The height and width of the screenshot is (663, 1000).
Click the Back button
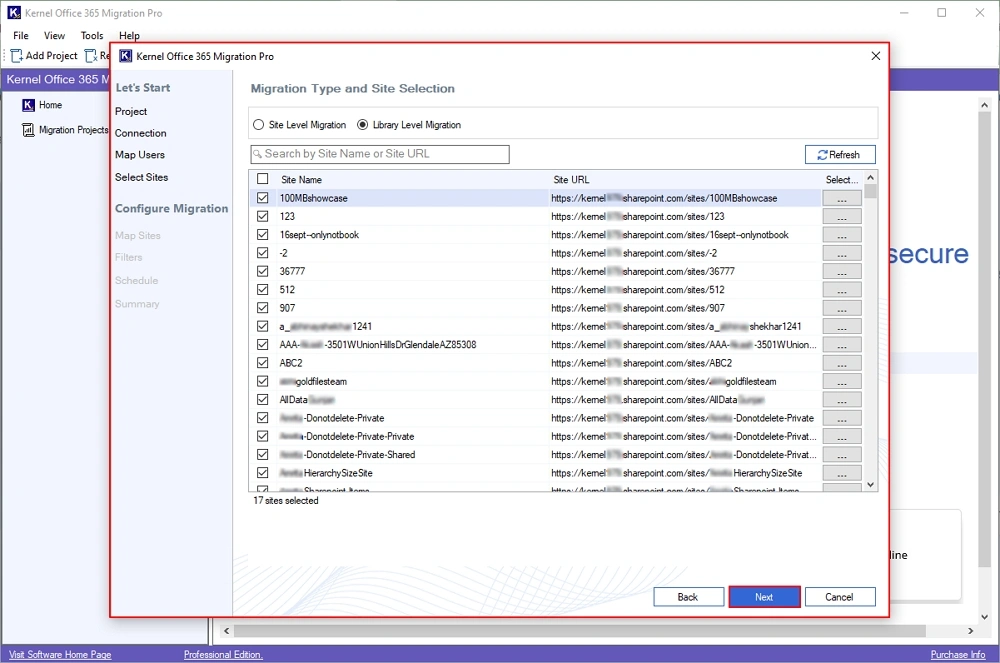(x=688, y=596)
